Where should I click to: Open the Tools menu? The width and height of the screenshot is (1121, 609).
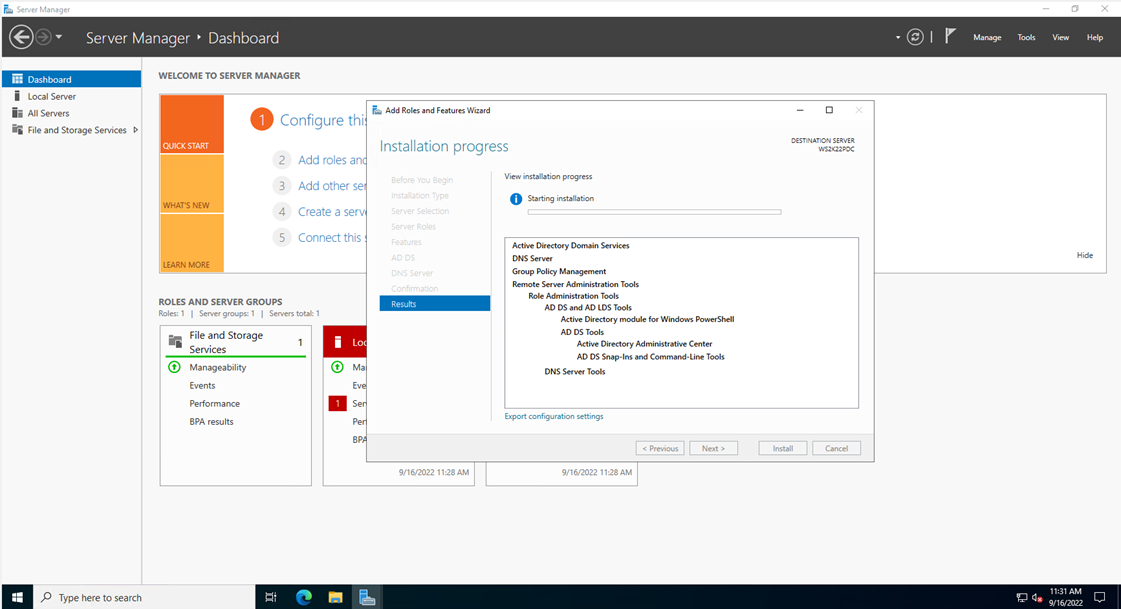click(x=1026, y=36)
